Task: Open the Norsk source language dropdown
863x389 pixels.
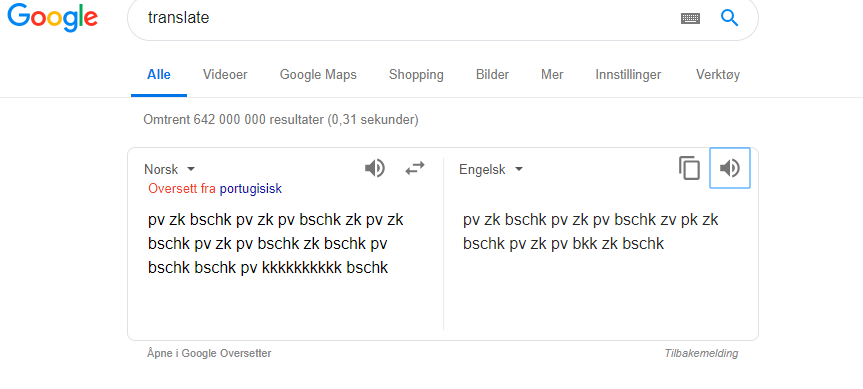Action: 170,169
